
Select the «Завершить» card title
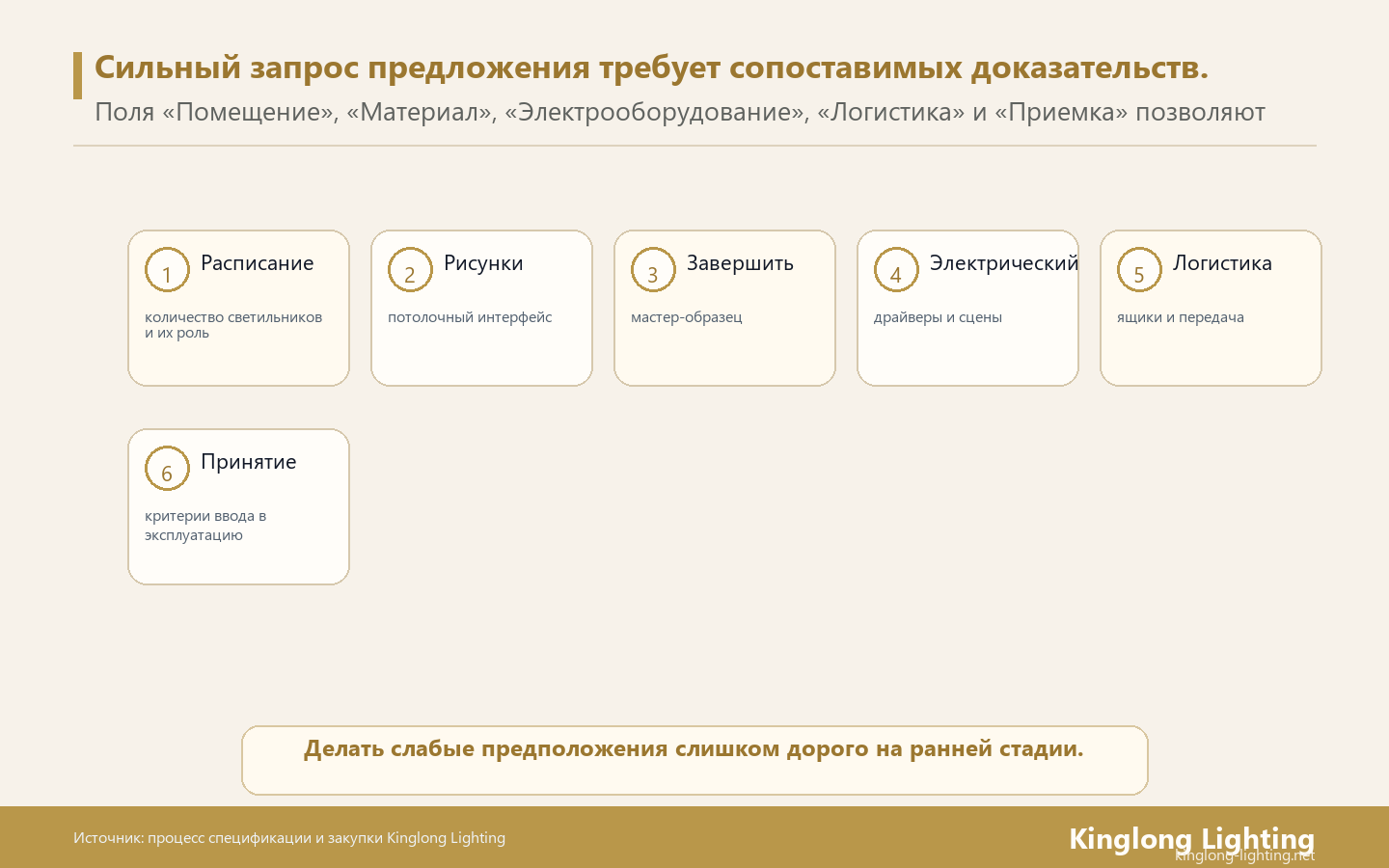740,263
